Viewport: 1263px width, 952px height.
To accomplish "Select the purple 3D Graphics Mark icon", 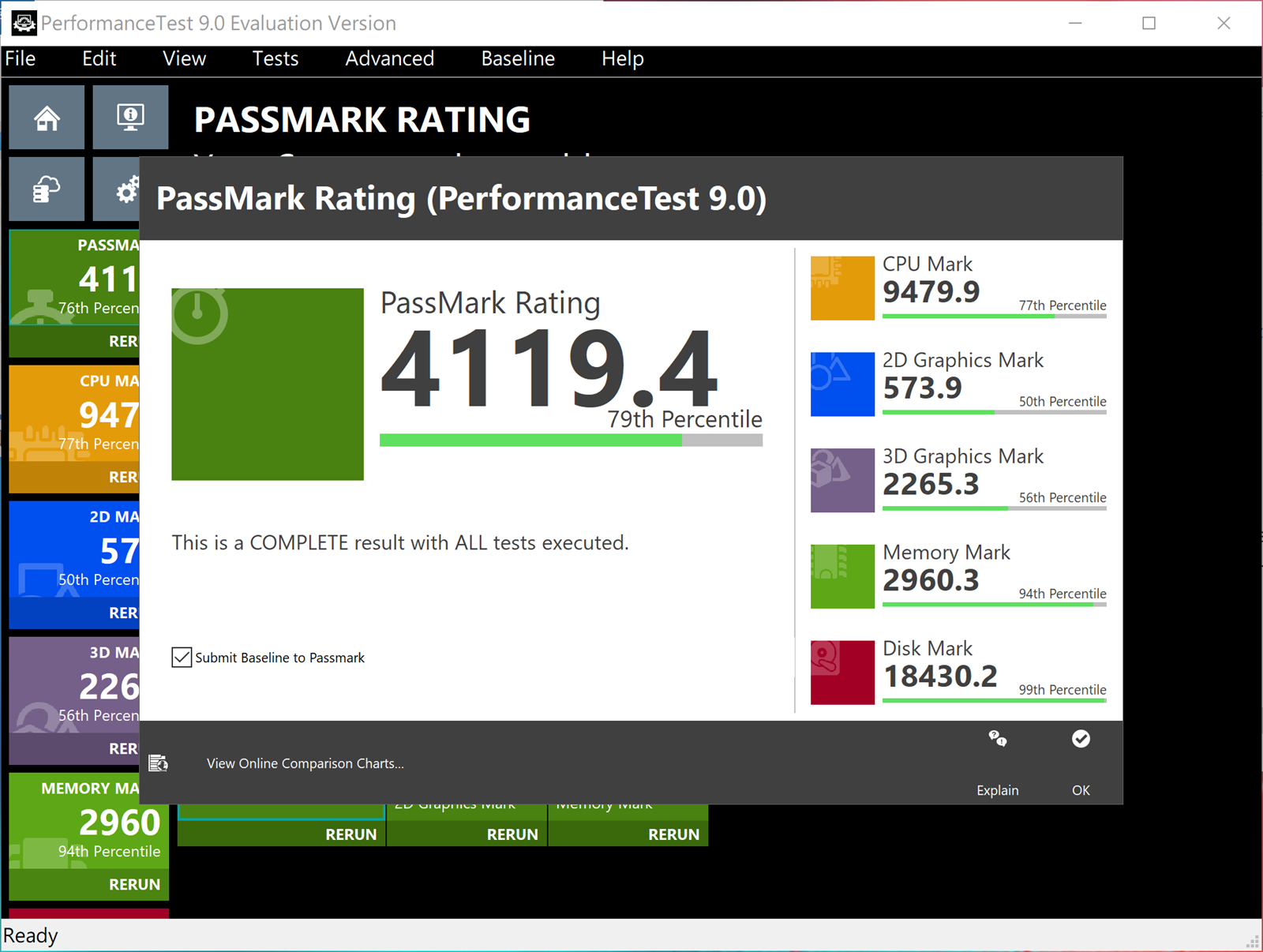I will (842, 481).
